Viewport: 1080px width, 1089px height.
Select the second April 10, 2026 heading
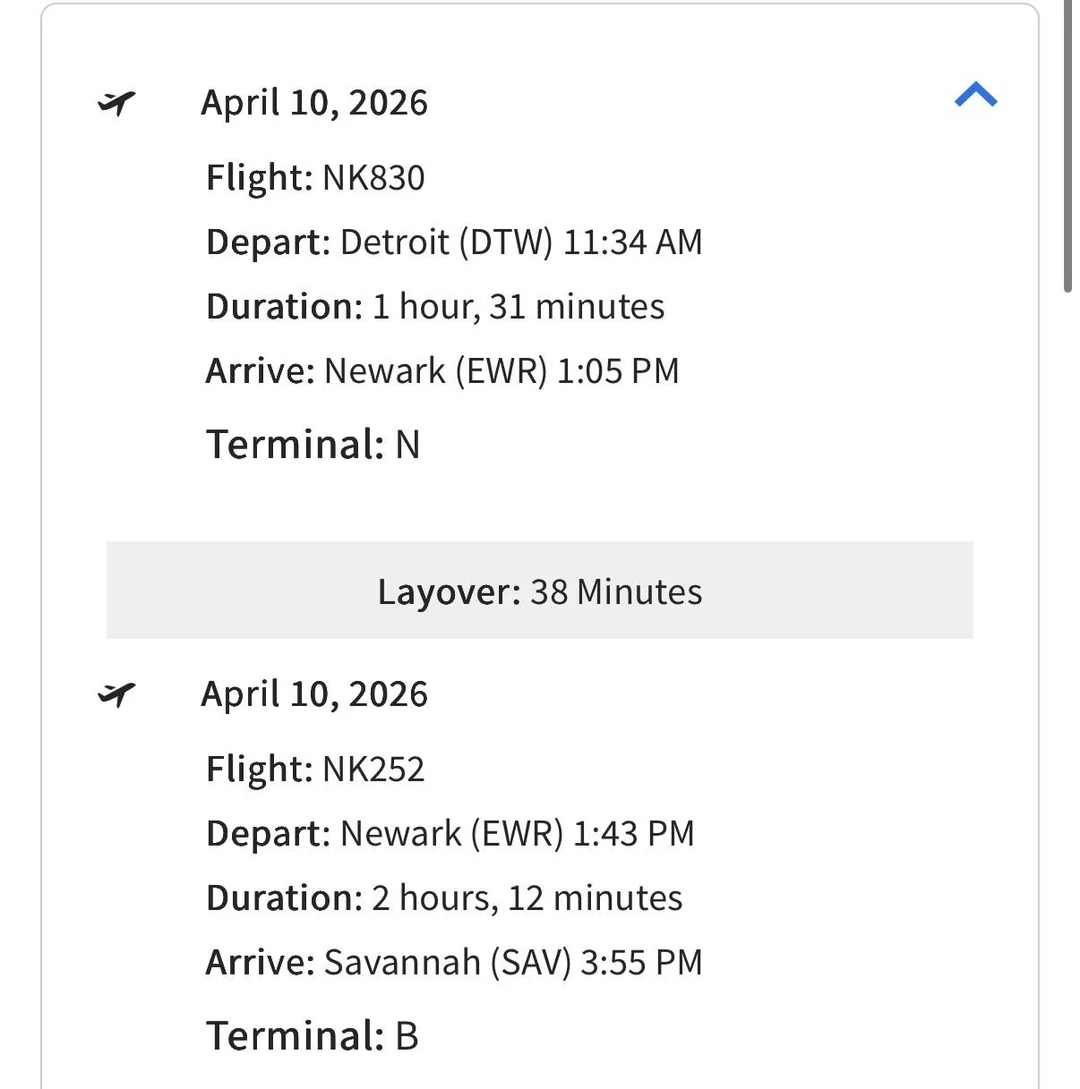click(314, 693)
